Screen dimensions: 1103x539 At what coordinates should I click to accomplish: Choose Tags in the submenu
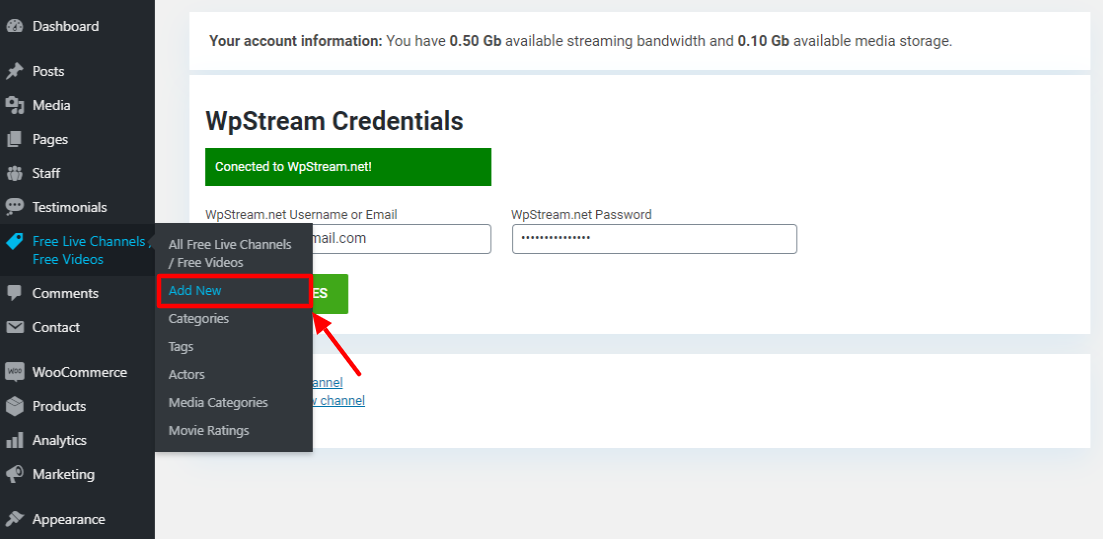181,347
